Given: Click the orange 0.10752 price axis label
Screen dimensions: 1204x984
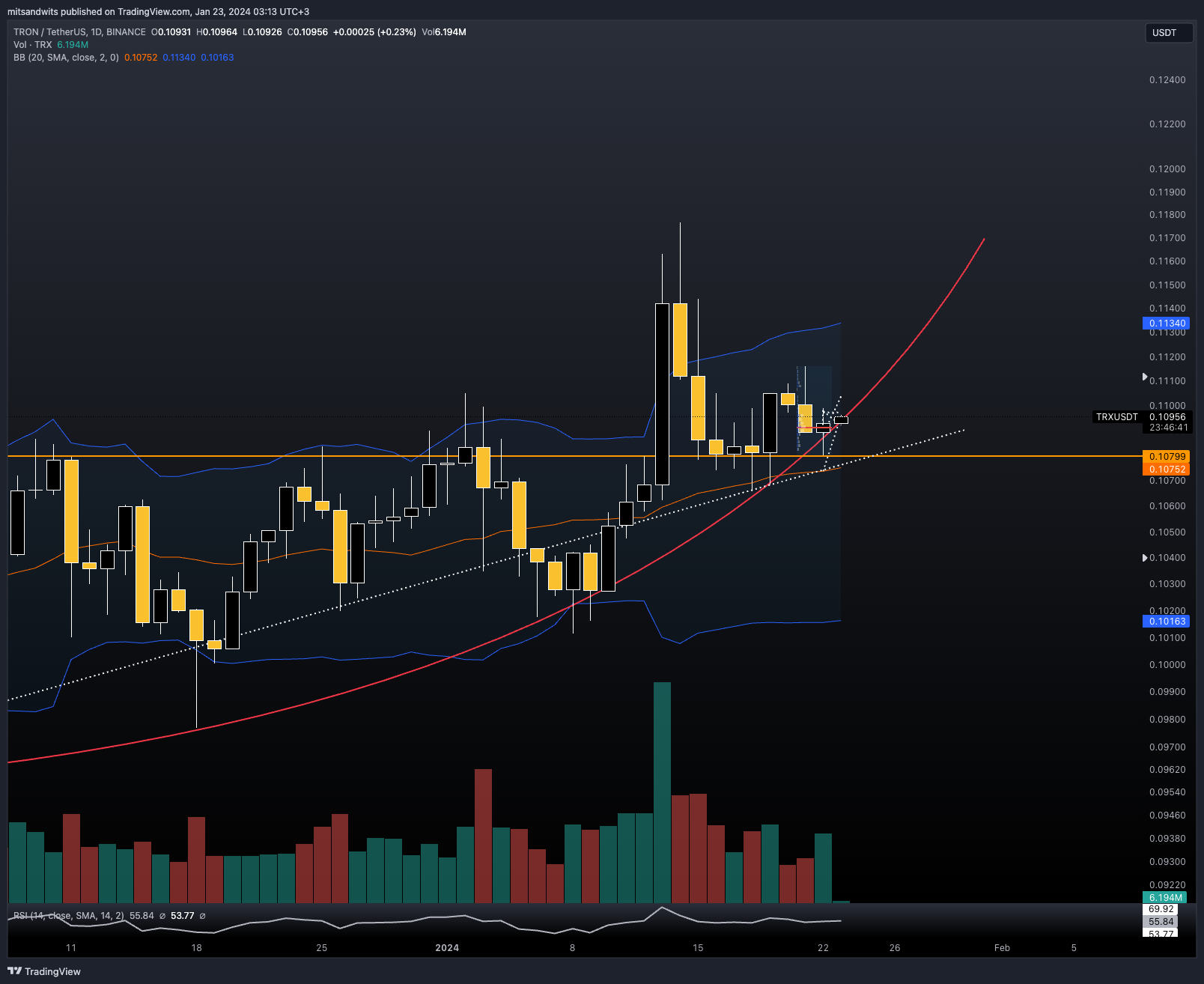Looking at the screenshot, I should click(1166, 470).
